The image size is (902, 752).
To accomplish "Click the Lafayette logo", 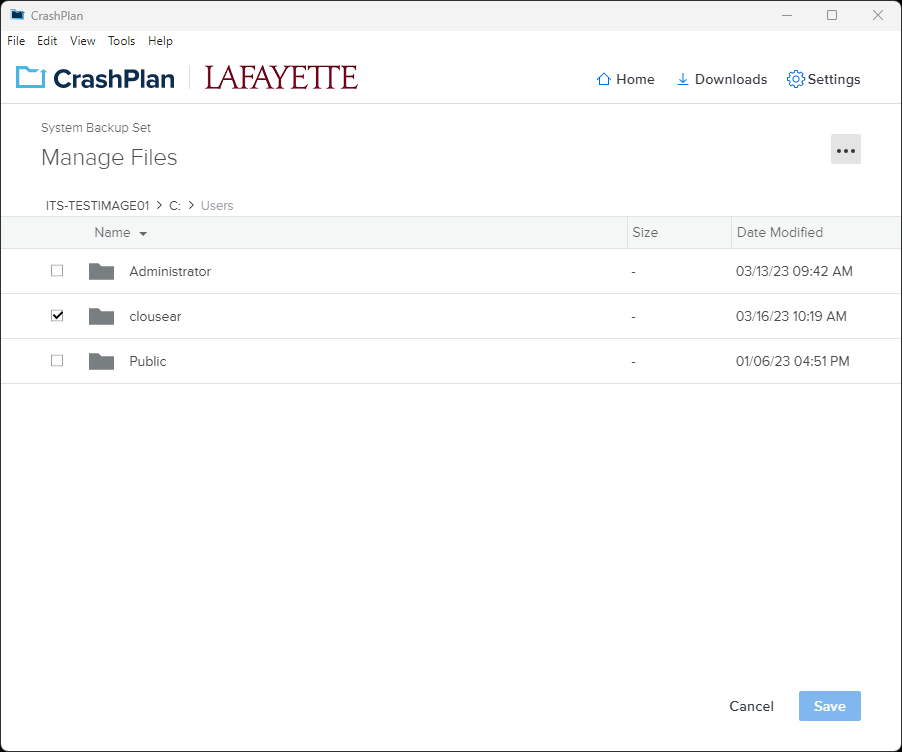I will point(281,77).
